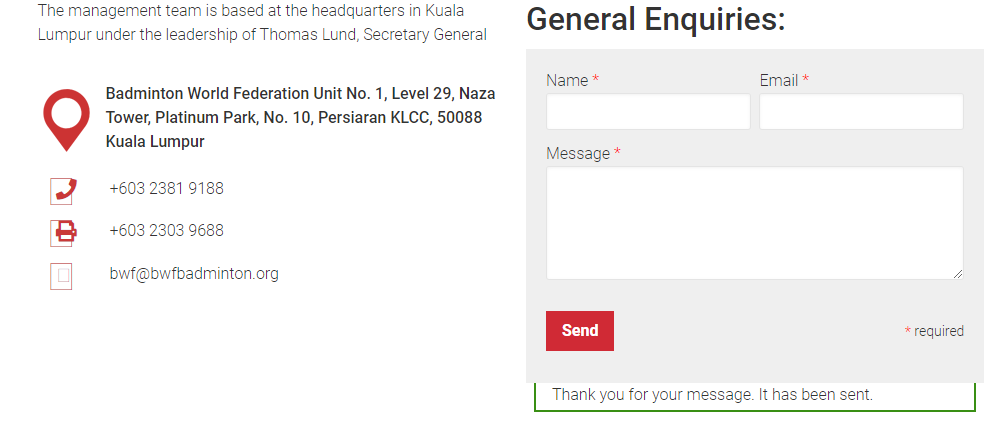Viewport: 994px width, 430px height.
Task: Send the enquiry form
Action: click(x=579, y=330)
